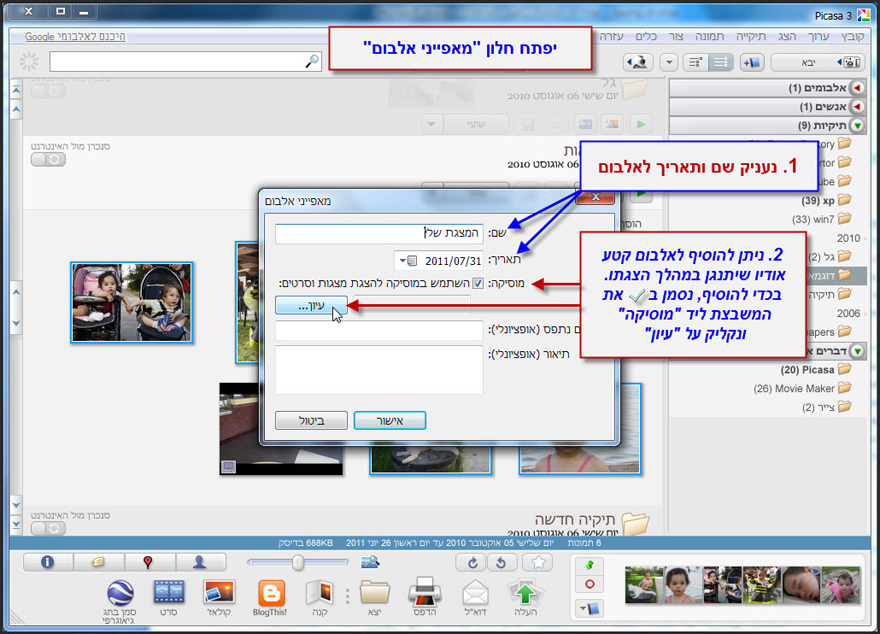Click the BlogThis! Blogger icon

(271, 597)
